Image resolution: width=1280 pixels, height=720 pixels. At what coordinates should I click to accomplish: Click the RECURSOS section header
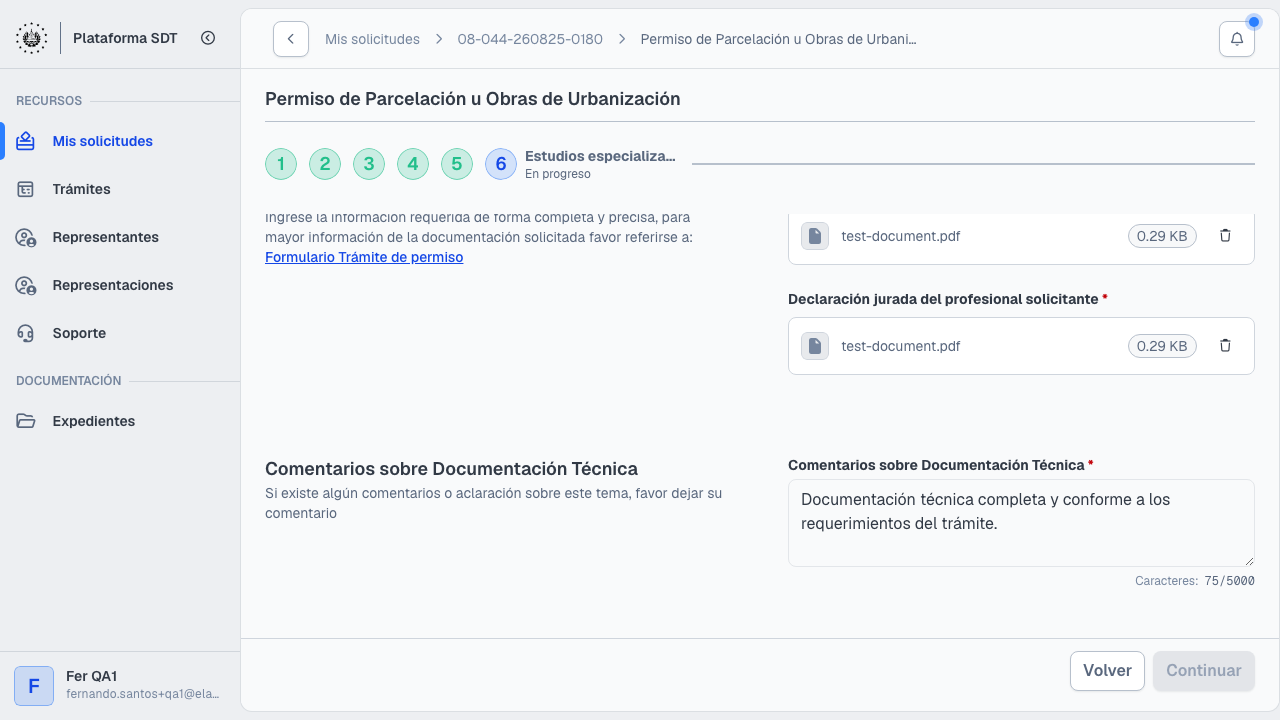coord(49,101)
